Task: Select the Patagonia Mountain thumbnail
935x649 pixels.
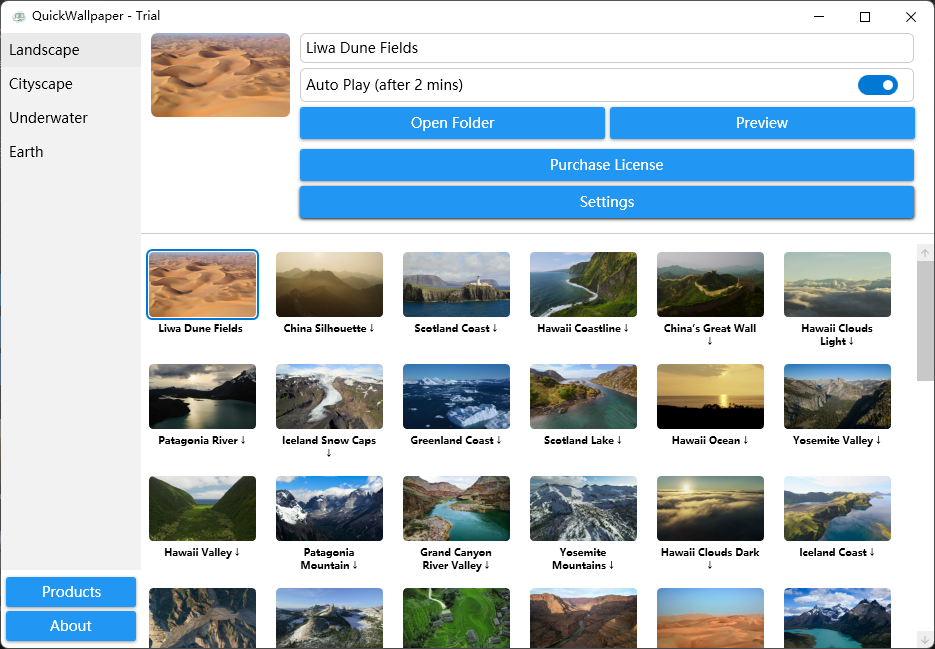Action: 329,509
